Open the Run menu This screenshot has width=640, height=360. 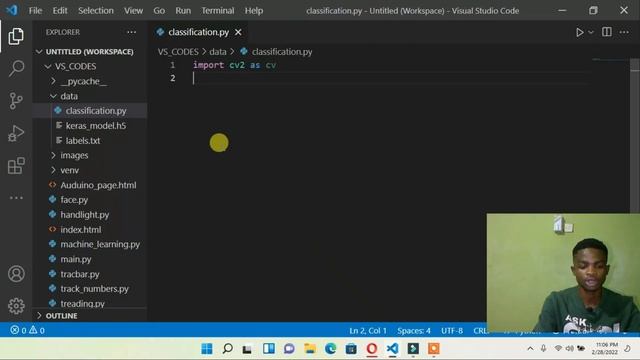pyautogui.click(x=183, y=11)
